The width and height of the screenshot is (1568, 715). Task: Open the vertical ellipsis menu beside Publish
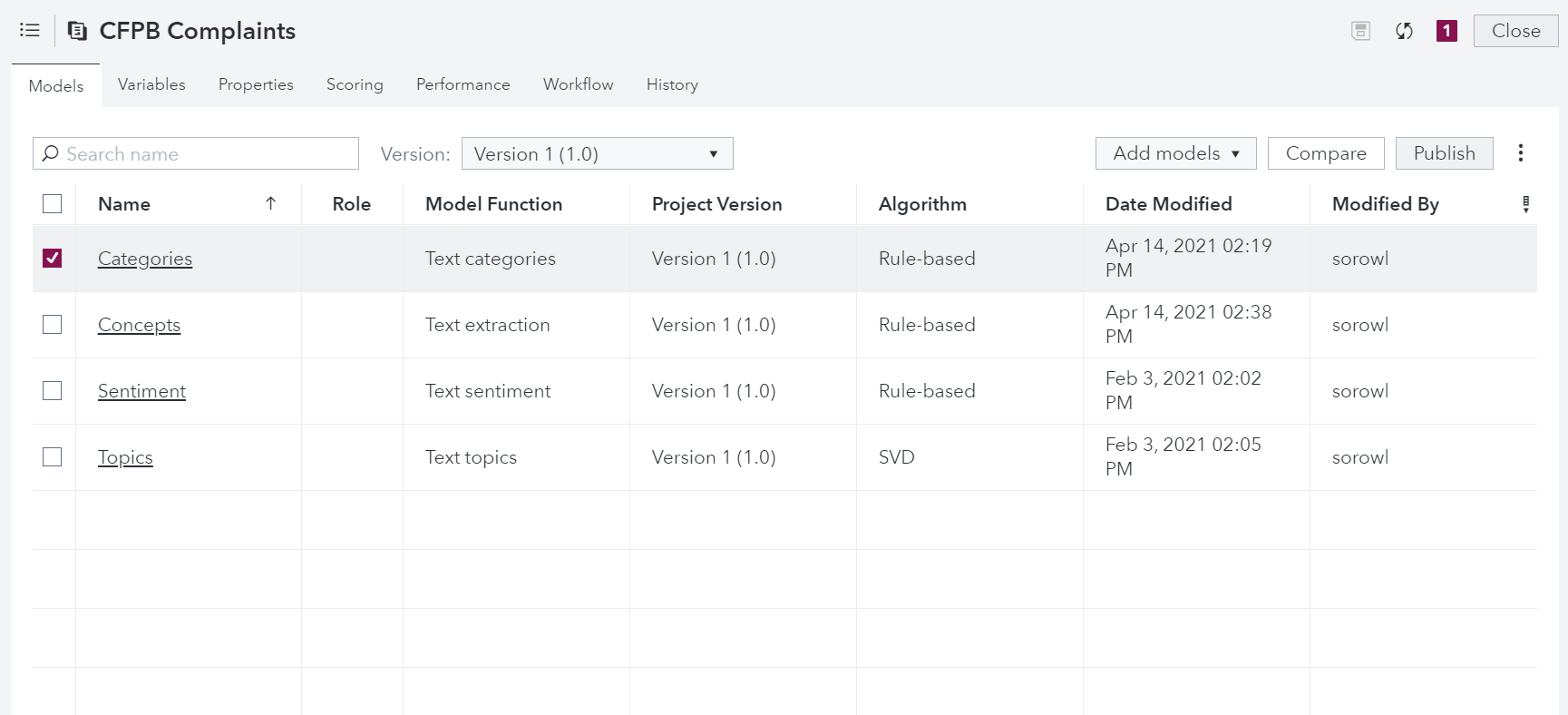(1521, 153)
